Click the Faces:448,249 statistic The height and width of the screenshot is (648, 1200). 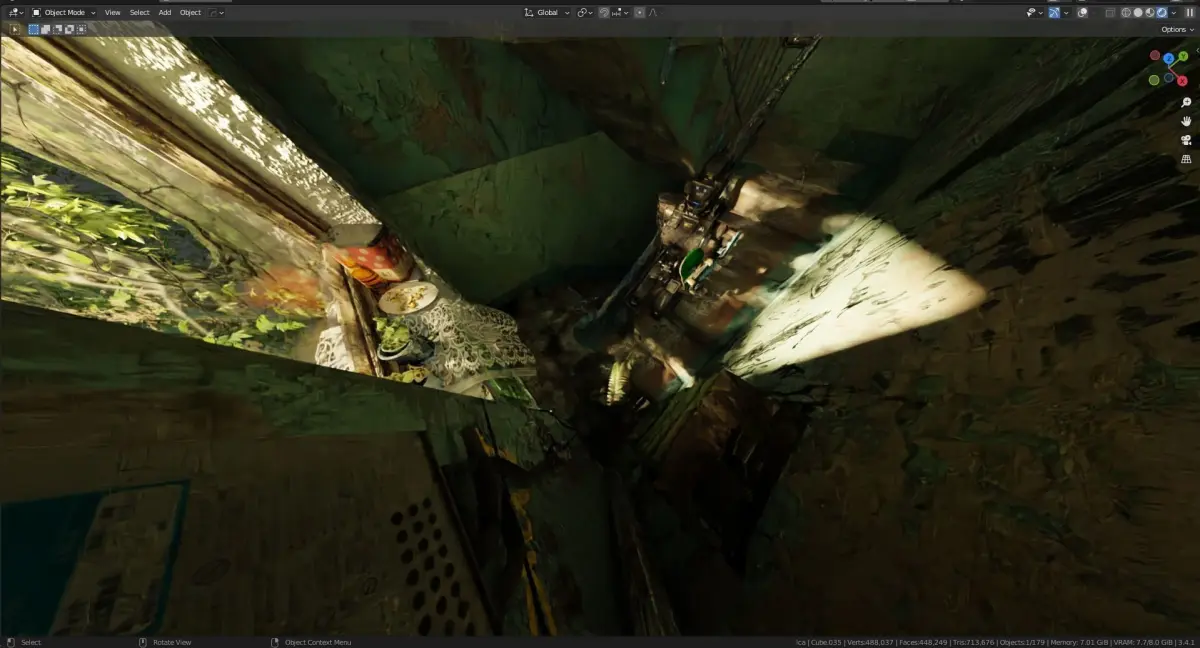(925, 642)
